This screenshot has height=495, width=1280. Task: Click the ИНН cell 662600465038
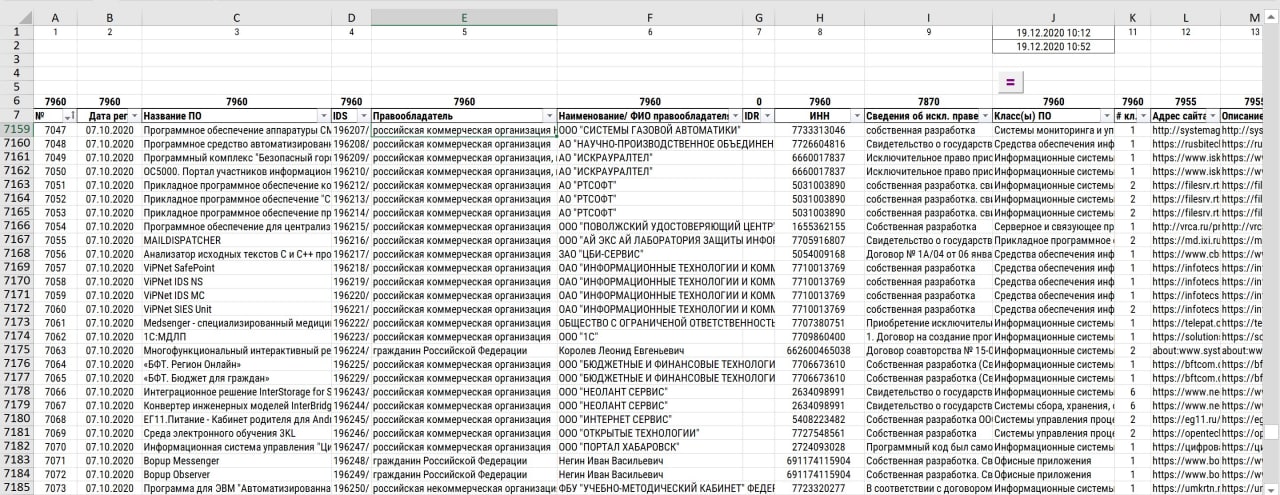coord(820,350)
